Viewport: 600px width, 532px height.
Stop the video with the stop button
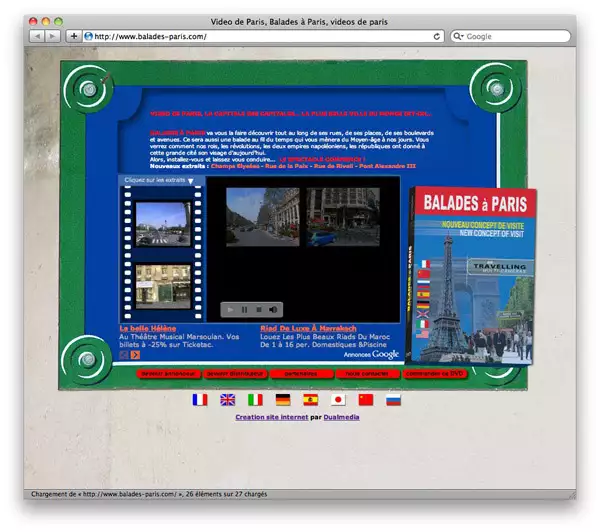[259, 310]
